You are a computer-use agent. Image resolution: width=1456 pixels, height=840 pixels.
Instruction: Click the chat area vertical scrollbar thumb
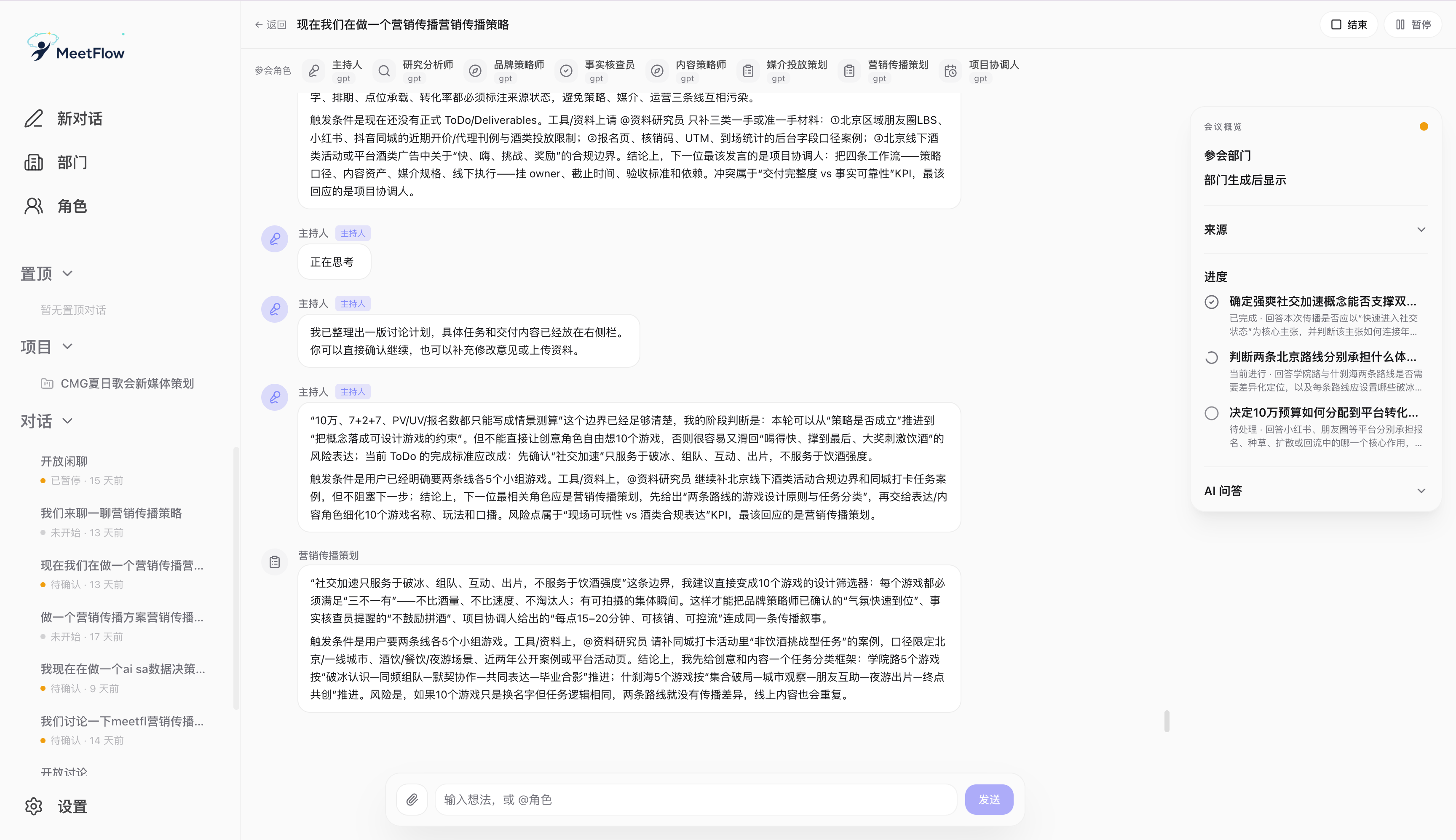click(1167, 721)
